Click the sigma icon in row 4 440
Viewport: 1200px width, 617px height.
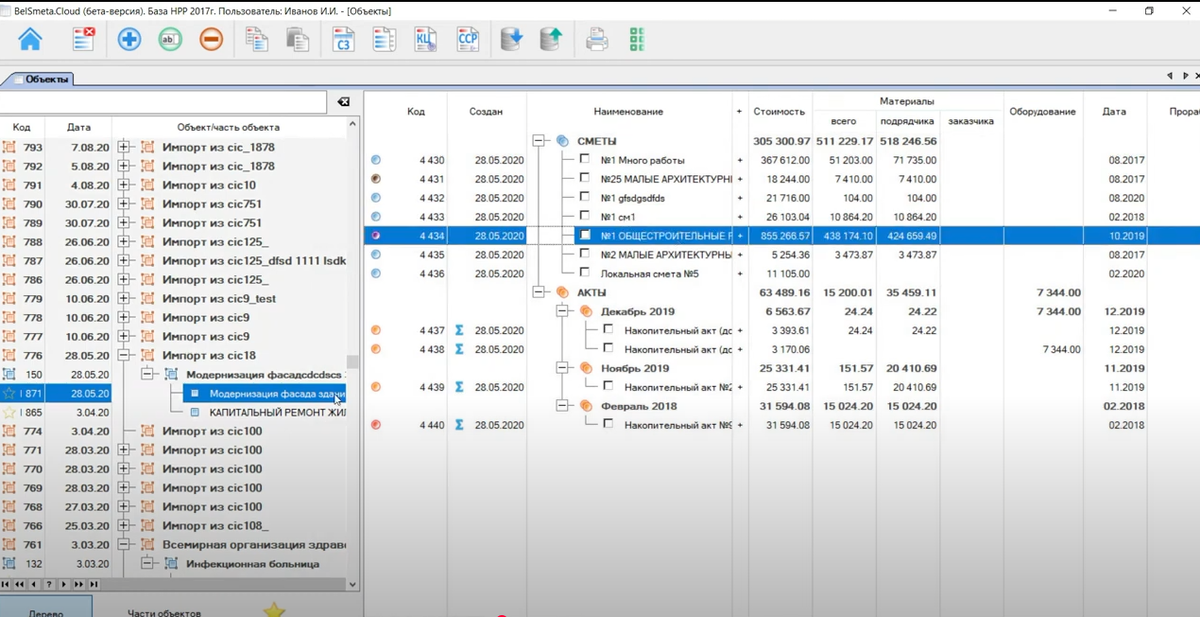[x=460, y=425]
